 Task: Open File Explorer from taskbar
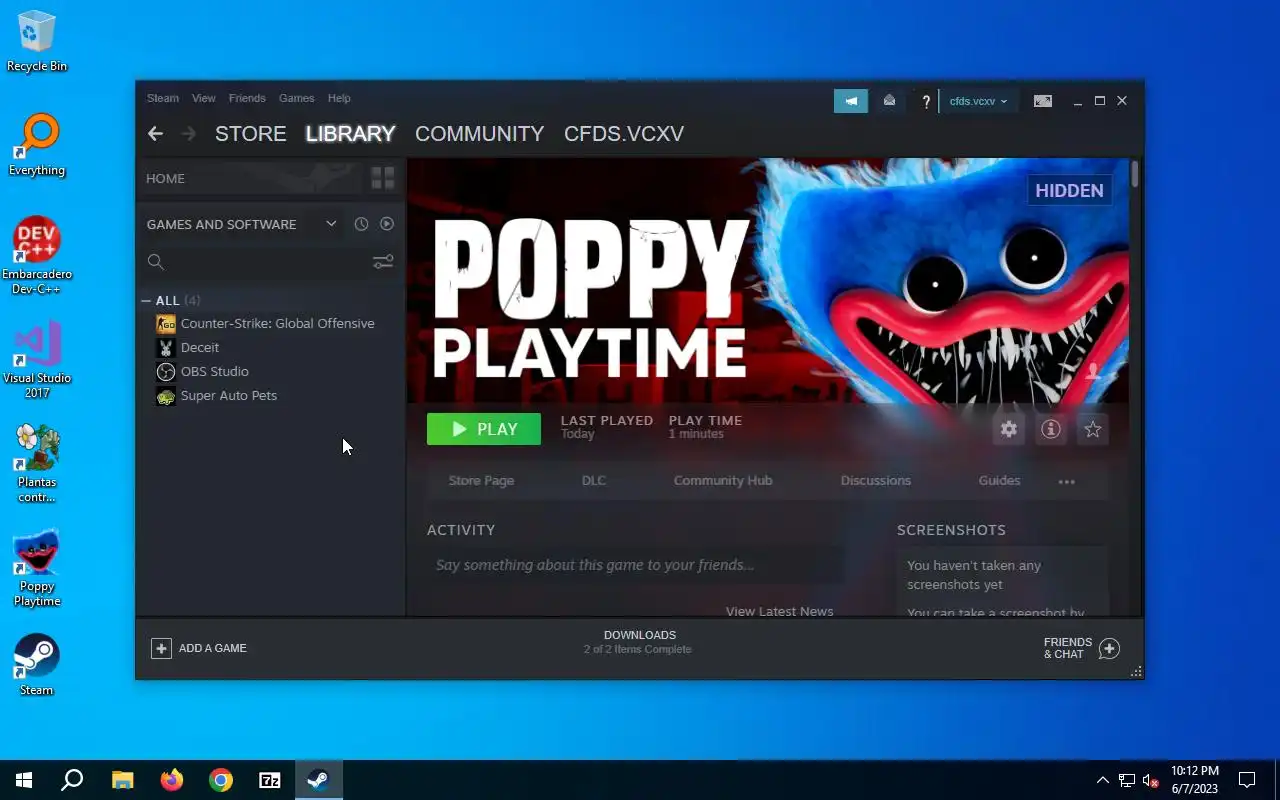point(122,780)
